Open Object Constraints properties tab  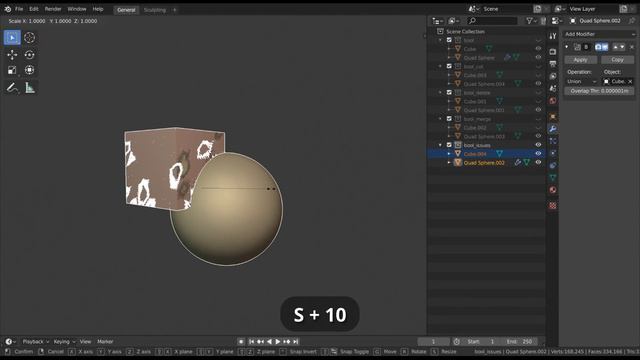pos(553,166)
